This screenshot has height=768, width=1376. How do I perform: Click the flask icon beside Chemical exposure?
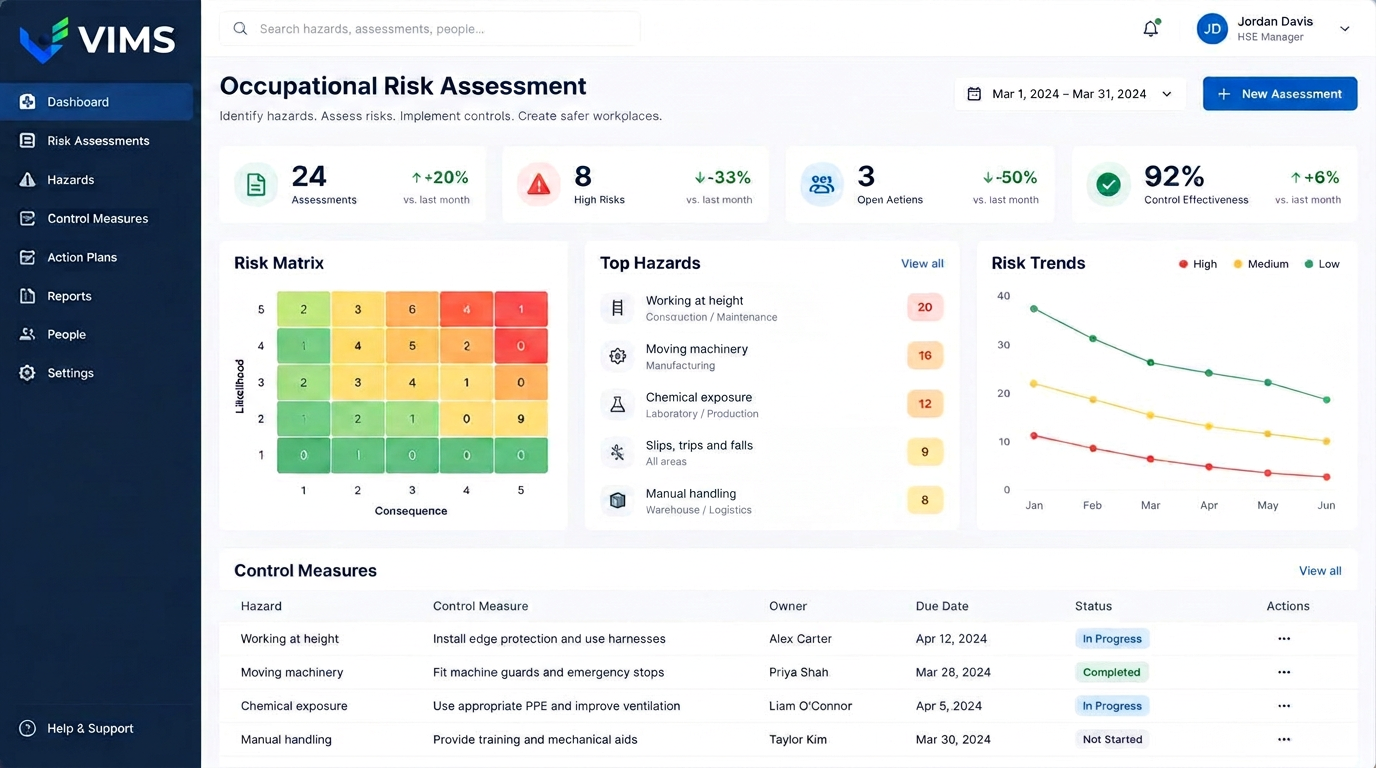tap(617, 404)
